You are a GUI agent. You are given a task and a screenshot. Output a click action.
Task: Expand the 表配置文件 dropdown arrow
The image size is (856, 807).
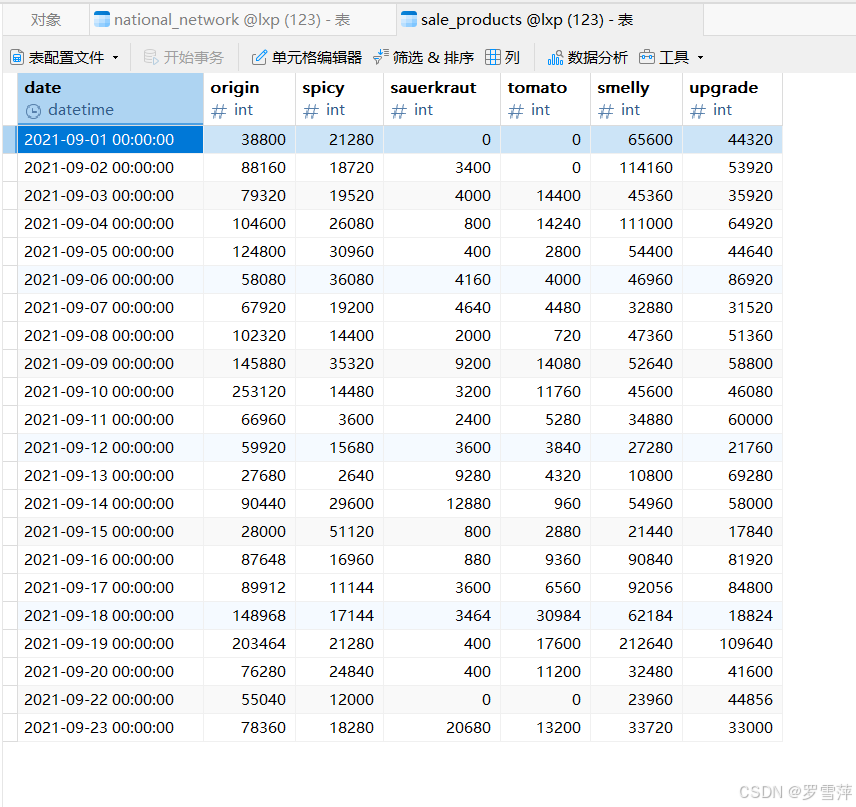point(115,57)
